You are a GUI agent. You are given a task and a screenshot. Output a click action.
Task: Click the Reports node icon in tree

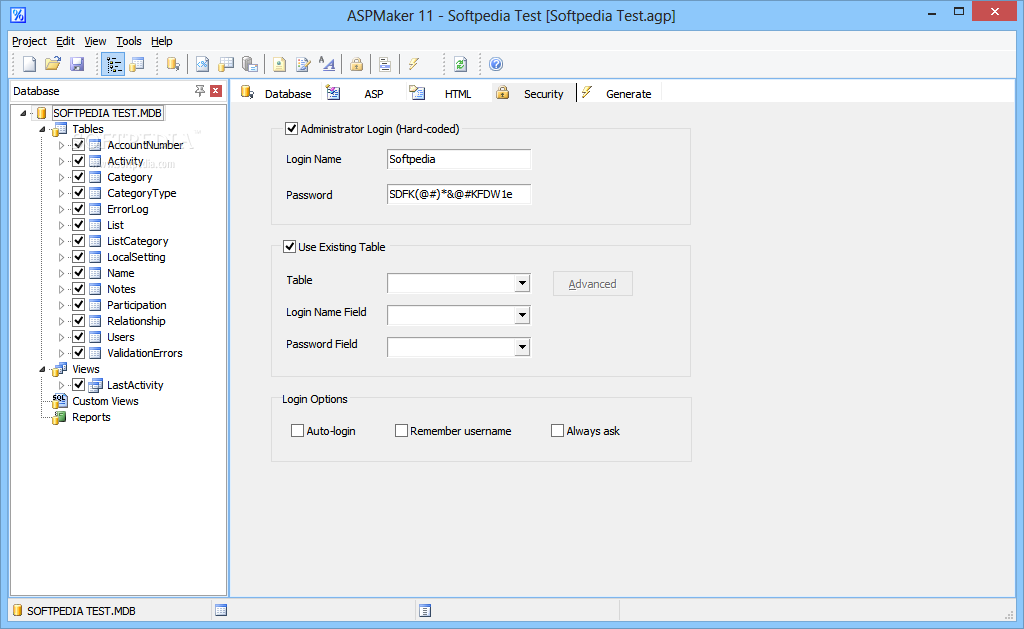pos(59,417)
